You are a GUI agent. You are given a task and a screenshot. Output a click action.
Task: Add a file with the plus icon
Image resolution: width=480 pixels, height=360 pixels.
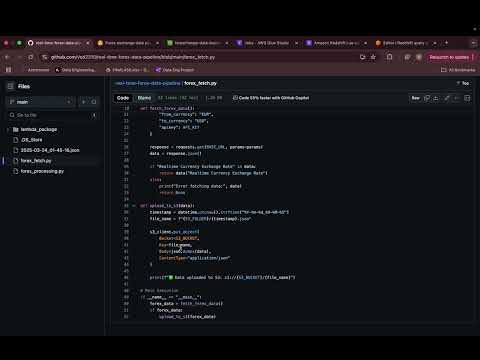83,102
